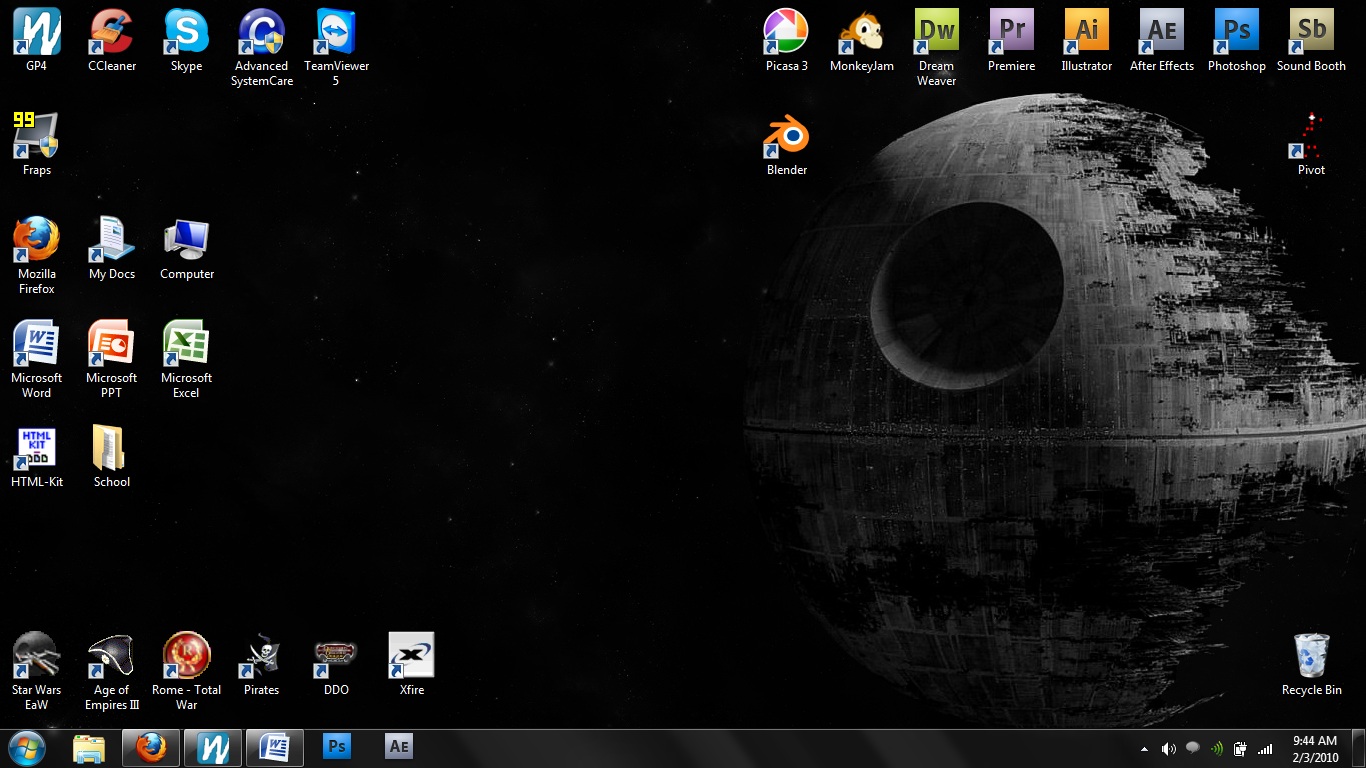Select the Sound Booth icon
Screen dimensions: 1366x768
[x=1312, y=41]
